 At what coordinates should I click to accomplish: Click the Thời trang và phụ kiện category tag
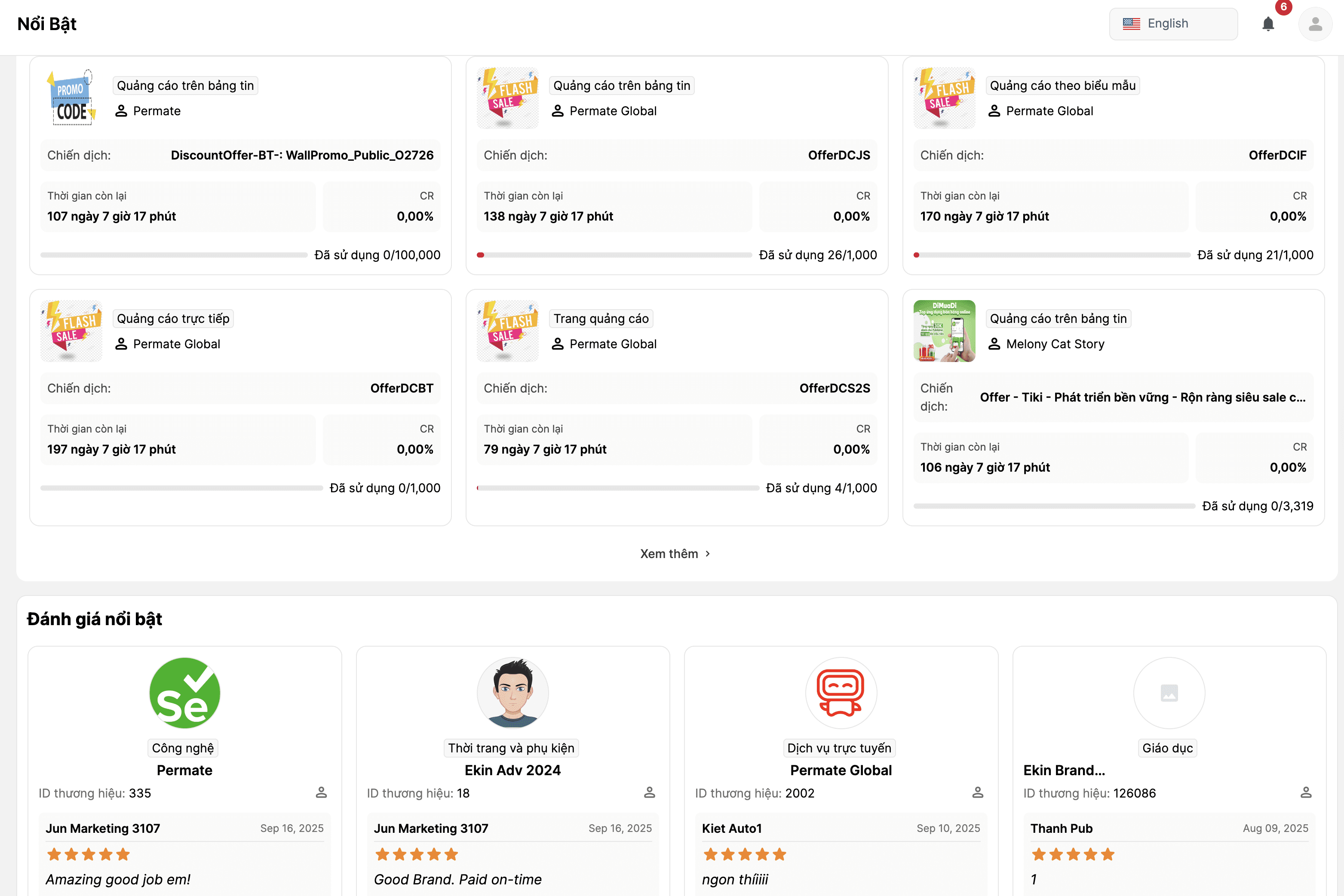pos(511,748)
